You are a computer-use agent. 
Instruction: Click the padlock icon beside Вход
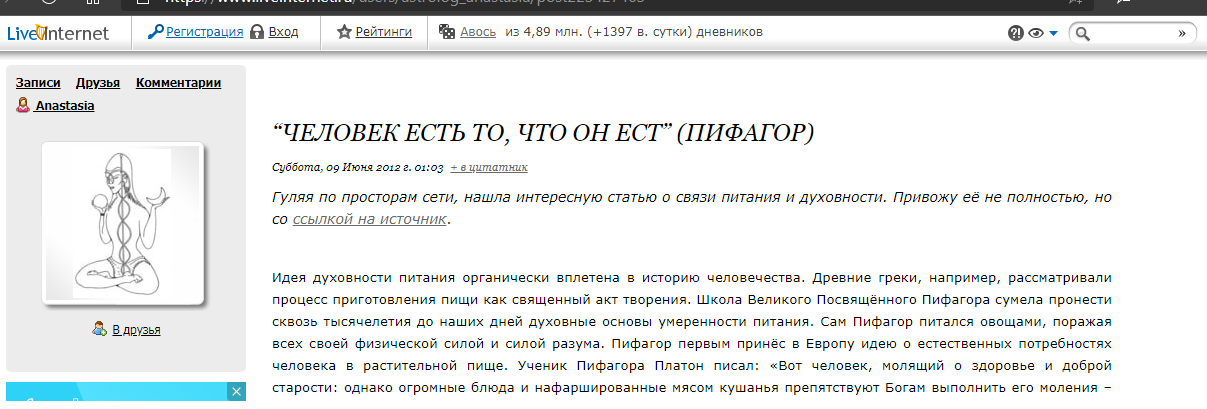(257, 32)
